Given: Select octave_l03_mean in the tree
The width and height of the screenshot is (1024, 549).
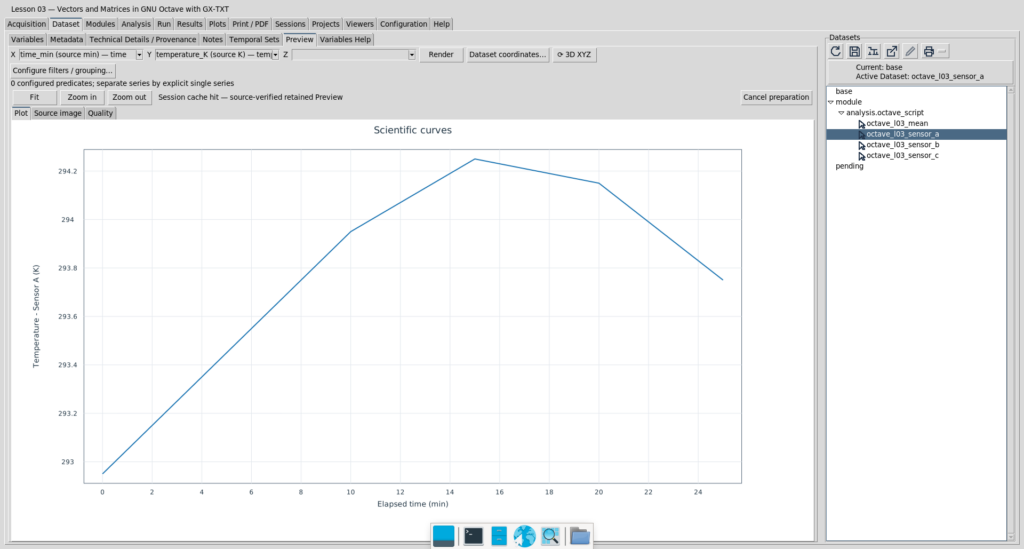Looking at the screenshot, I should pyautogui.click(x=897, y=123).
